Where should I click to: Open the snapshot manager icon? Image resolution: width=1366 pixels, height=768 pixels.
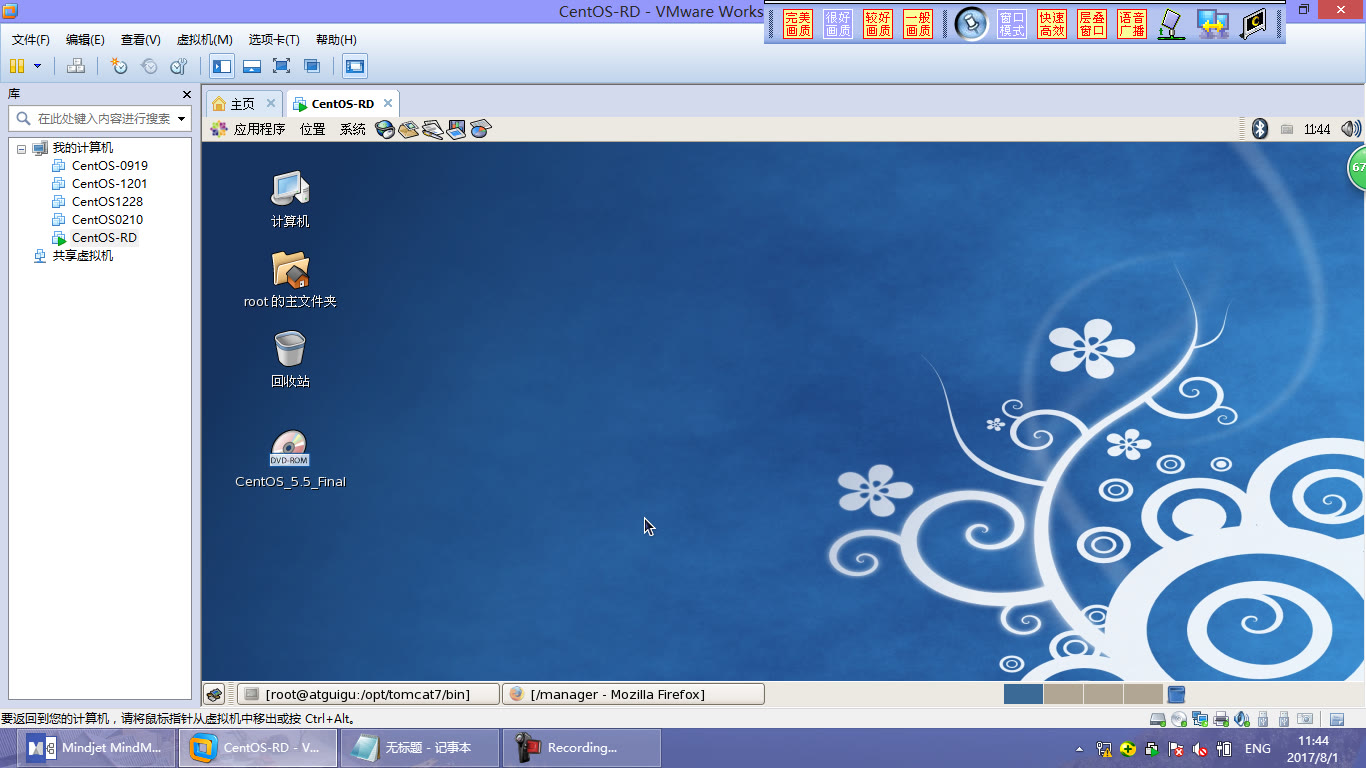tap(178, 66)
